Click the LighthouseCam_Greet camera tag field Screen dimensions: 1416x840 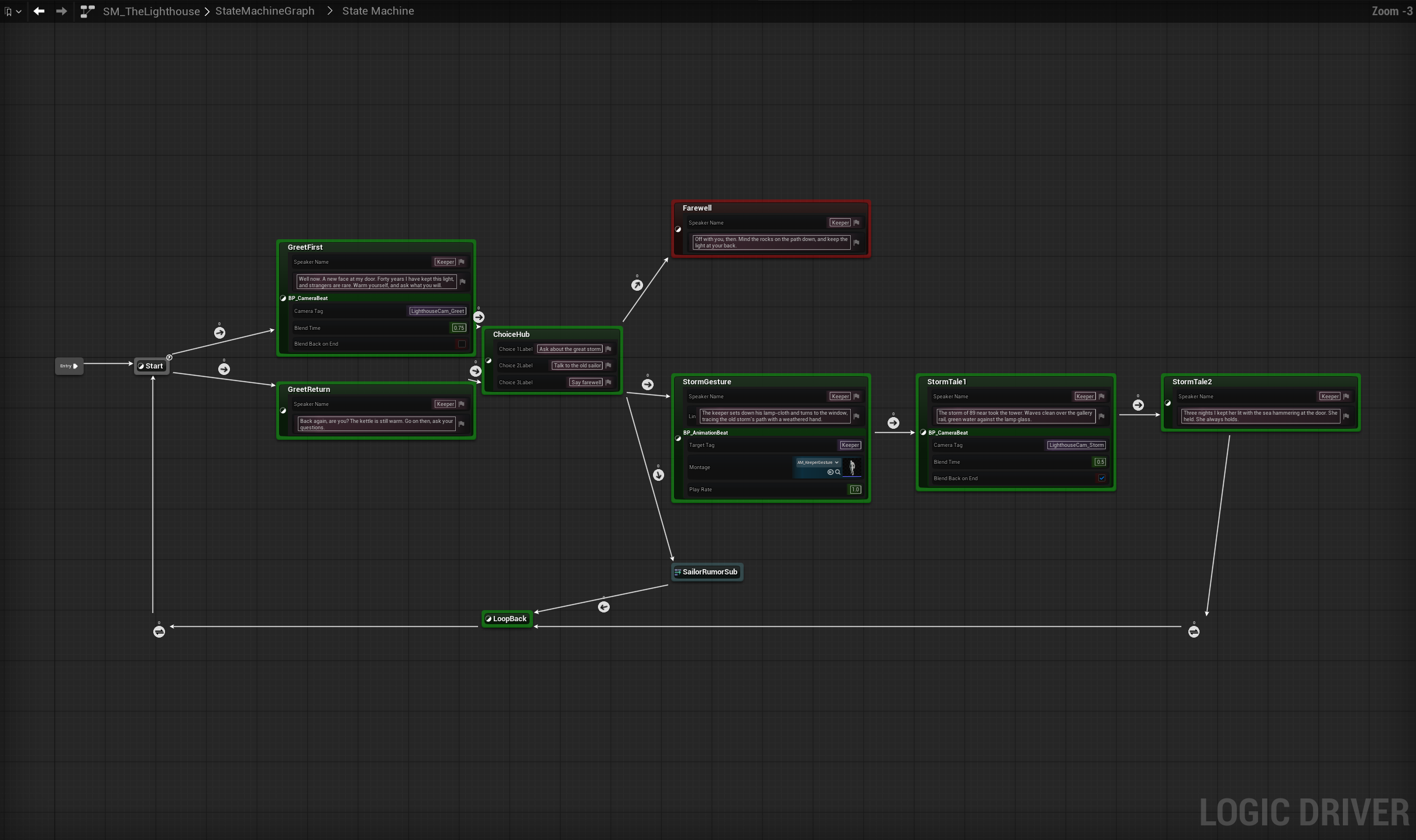438,311
